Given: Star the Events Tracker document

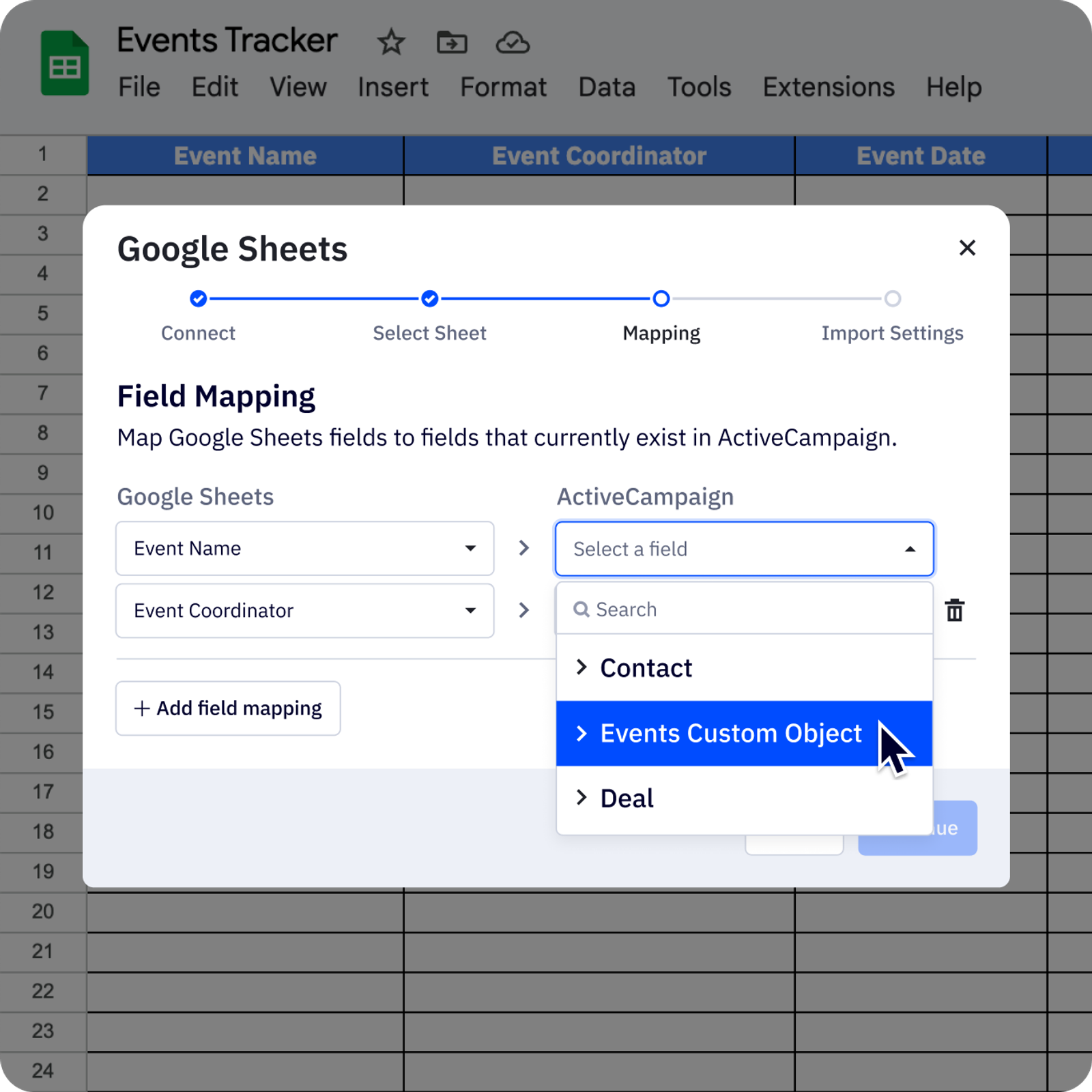Looking at the screenshot, I should pos(391,42).
